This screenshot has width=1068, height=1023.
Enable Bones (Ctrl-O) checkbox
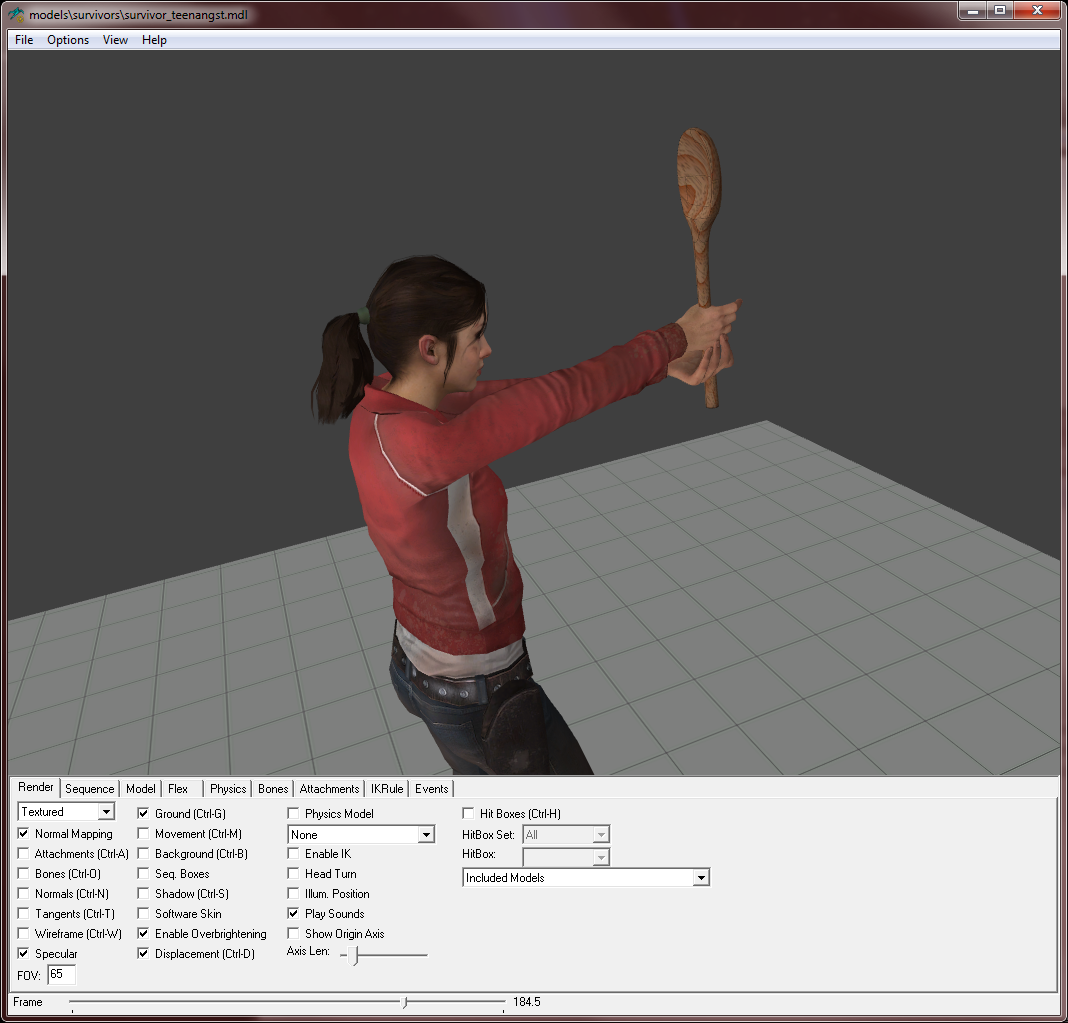[x=24, y=873]
